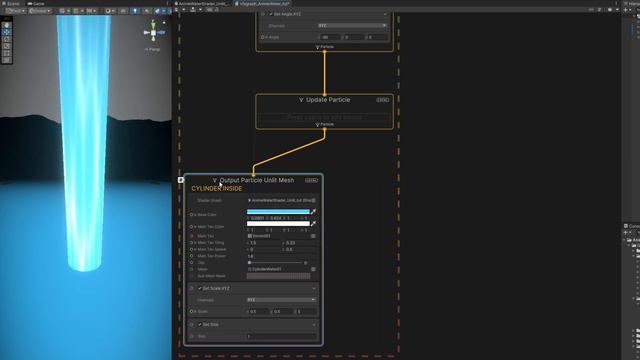Select the Scale tool in Scene toolbar

(6, 46)
